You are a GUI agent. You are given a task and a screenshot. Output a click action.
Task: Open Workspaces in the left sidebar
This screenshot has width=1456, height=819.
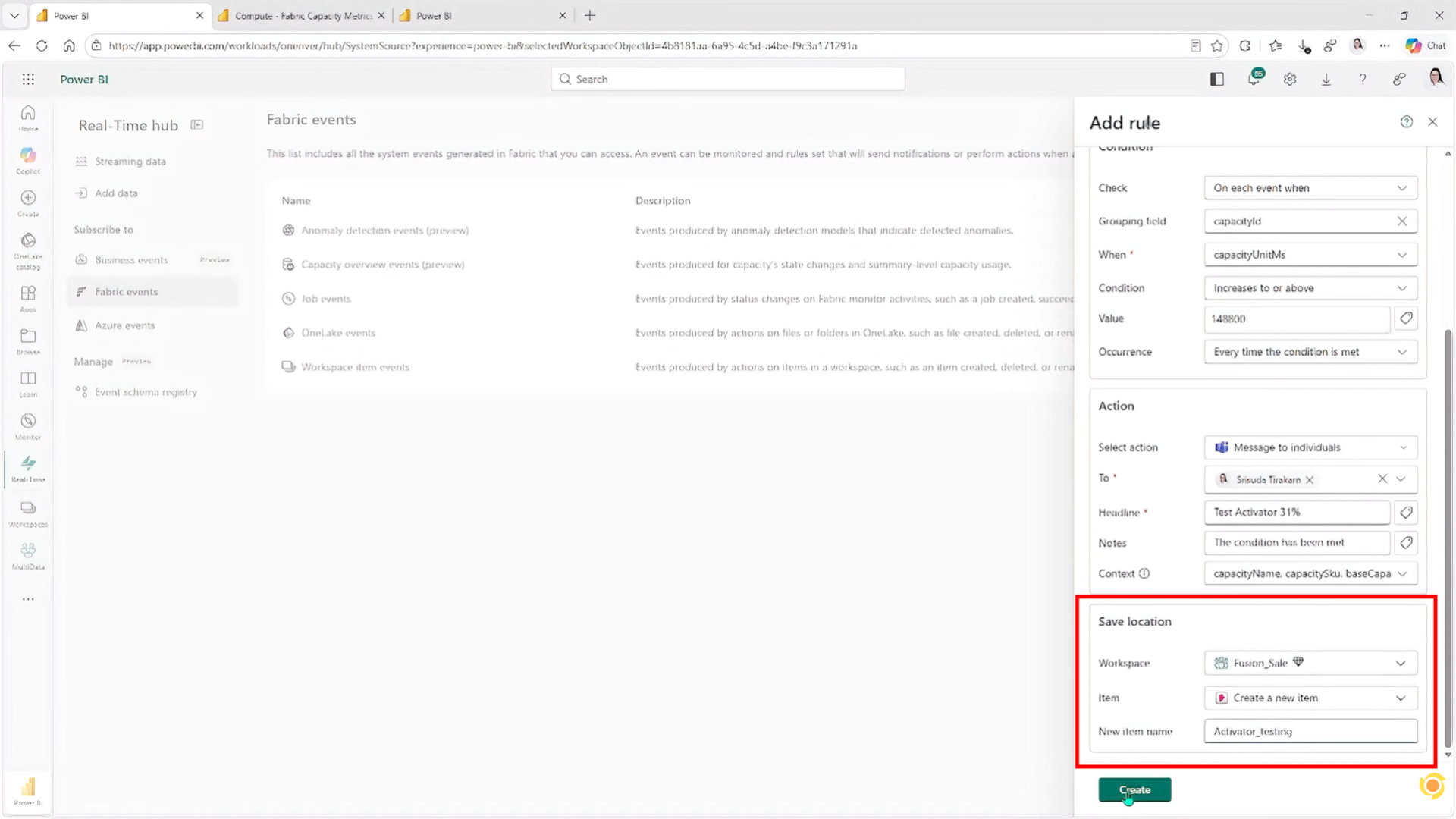[28, 513]
